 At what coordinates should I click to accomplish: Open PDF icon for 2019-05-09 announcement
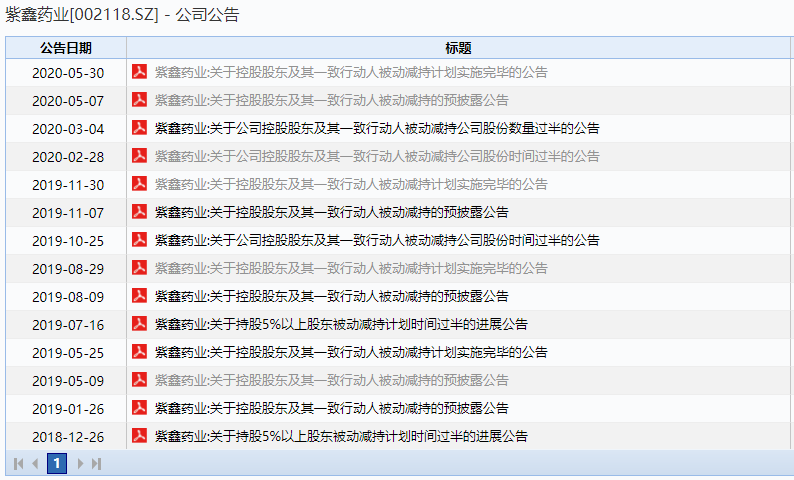[x=139, y=379]
